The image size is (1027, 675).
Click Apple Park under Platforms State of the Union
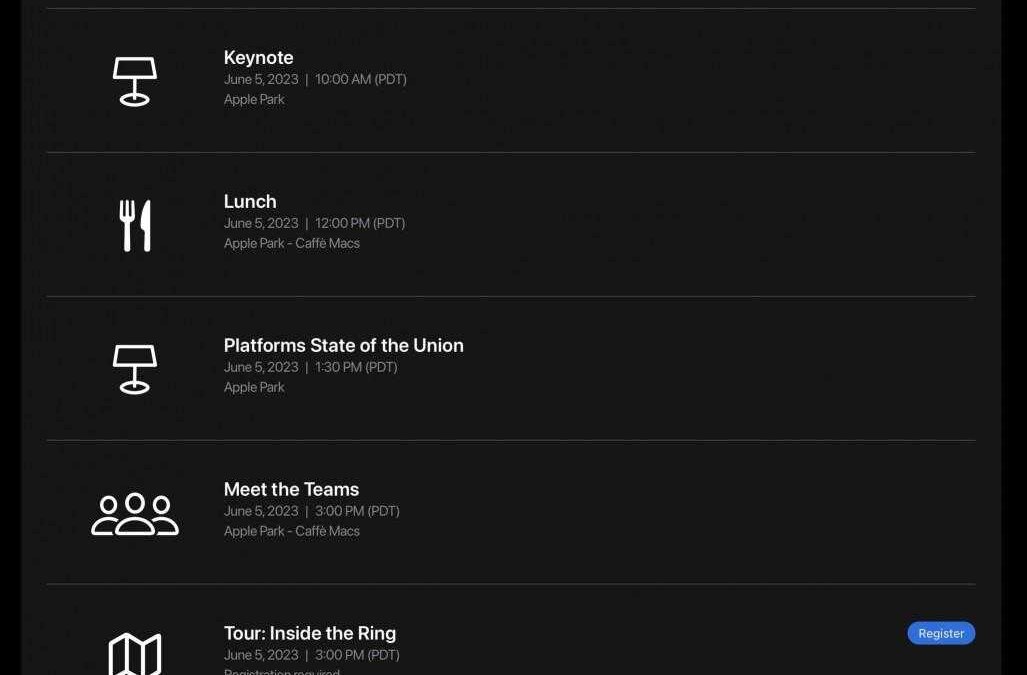tap(254, 388)
